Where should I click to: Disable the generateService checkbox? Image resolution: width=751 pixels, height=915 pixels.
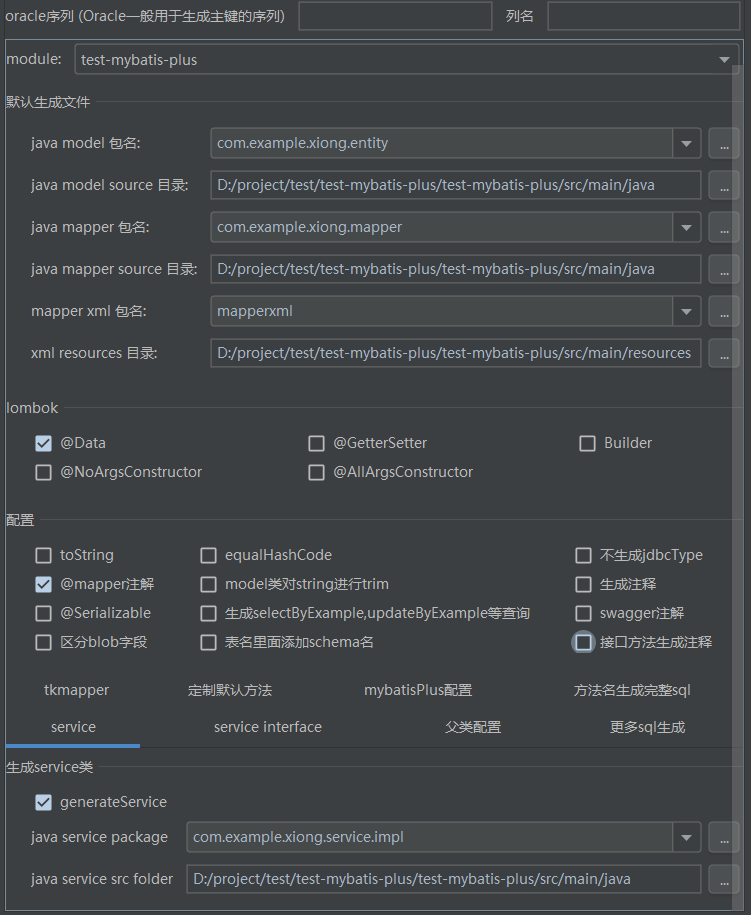(43, 802)
